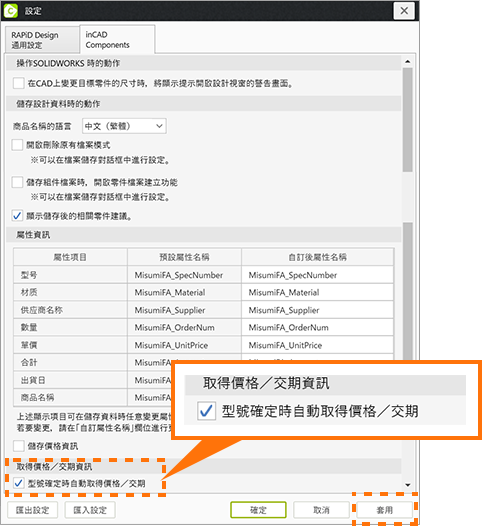The height and width of the screenshot is (526, 482).
Task: Click the 匯入設定 button
Action: point(90,510)
